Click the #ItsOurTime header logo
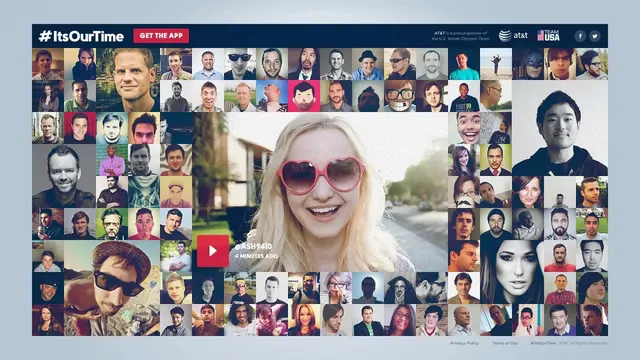Image resolution: width=640 pixels, height=360 pixels. (81, 36)
